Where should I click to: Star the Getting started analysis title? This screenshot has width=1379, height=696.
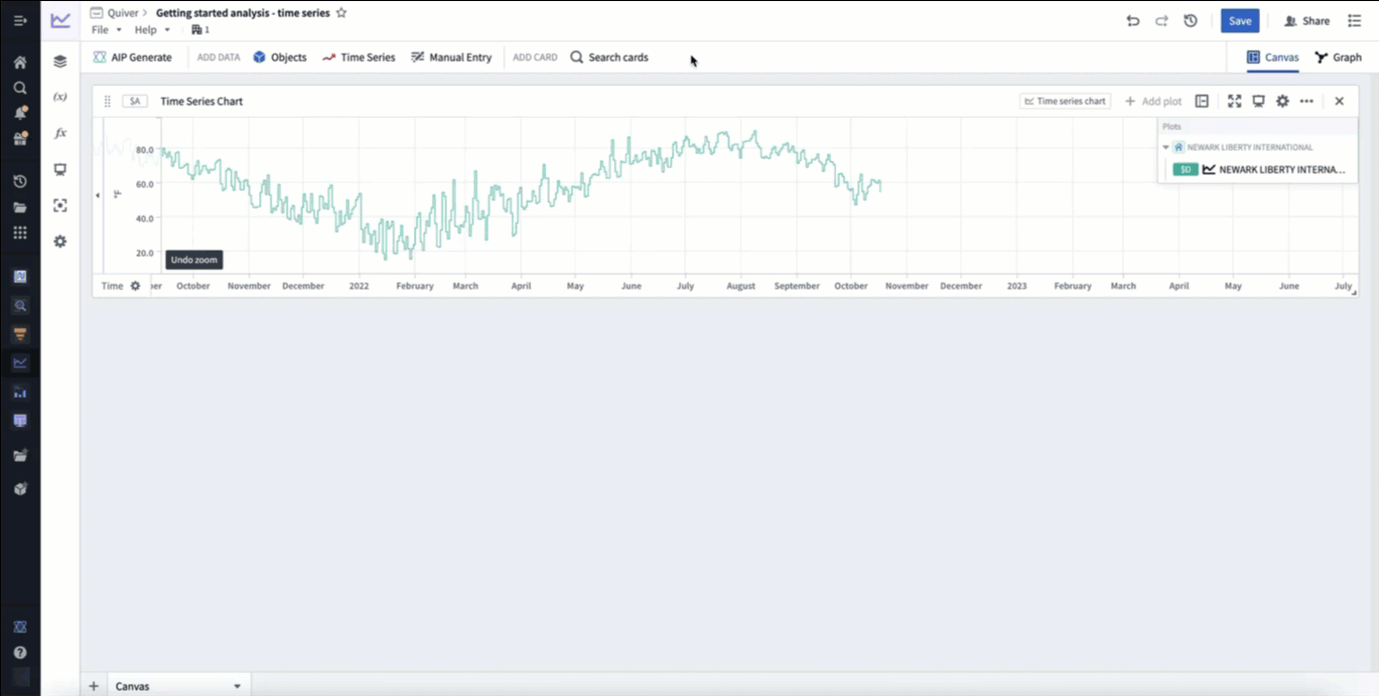(341, 13)
